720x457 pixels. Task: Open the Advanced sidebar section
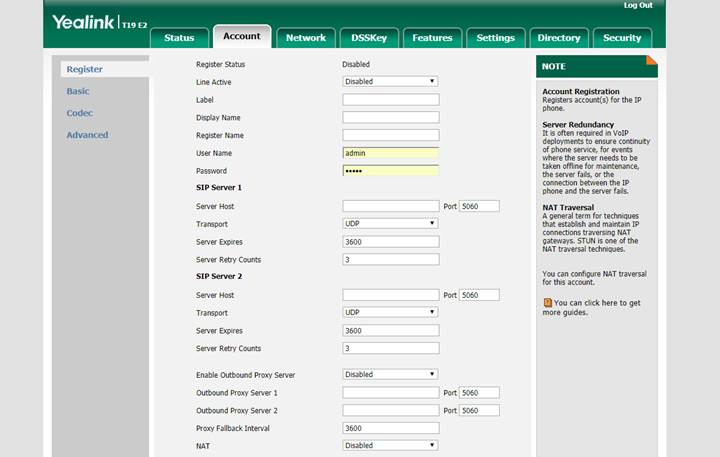point(87,135)
